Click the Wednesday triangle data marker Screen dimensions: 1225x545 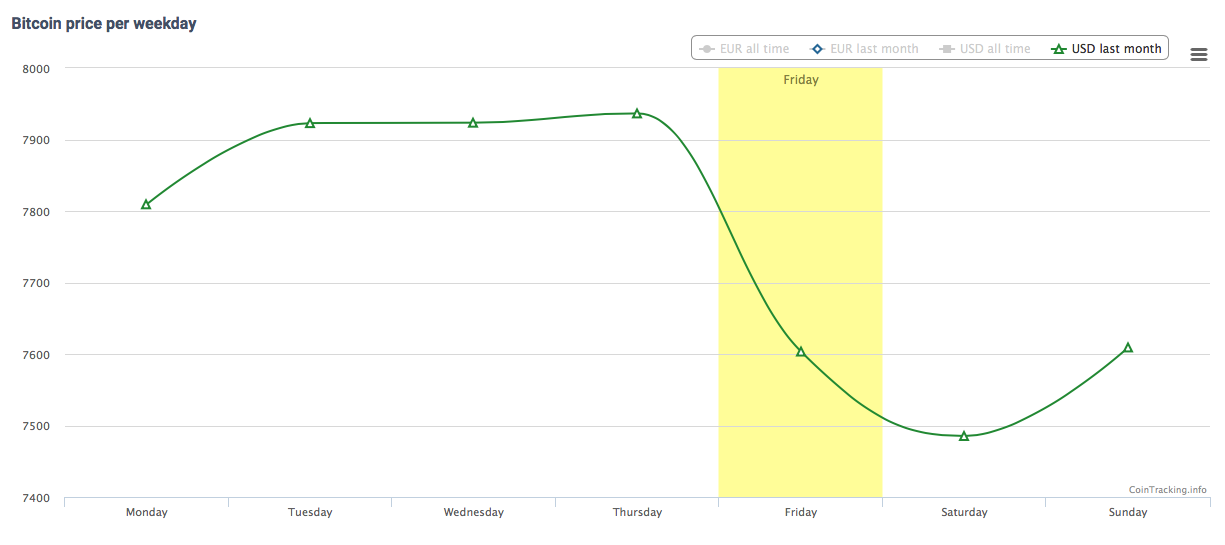[473, 123]
